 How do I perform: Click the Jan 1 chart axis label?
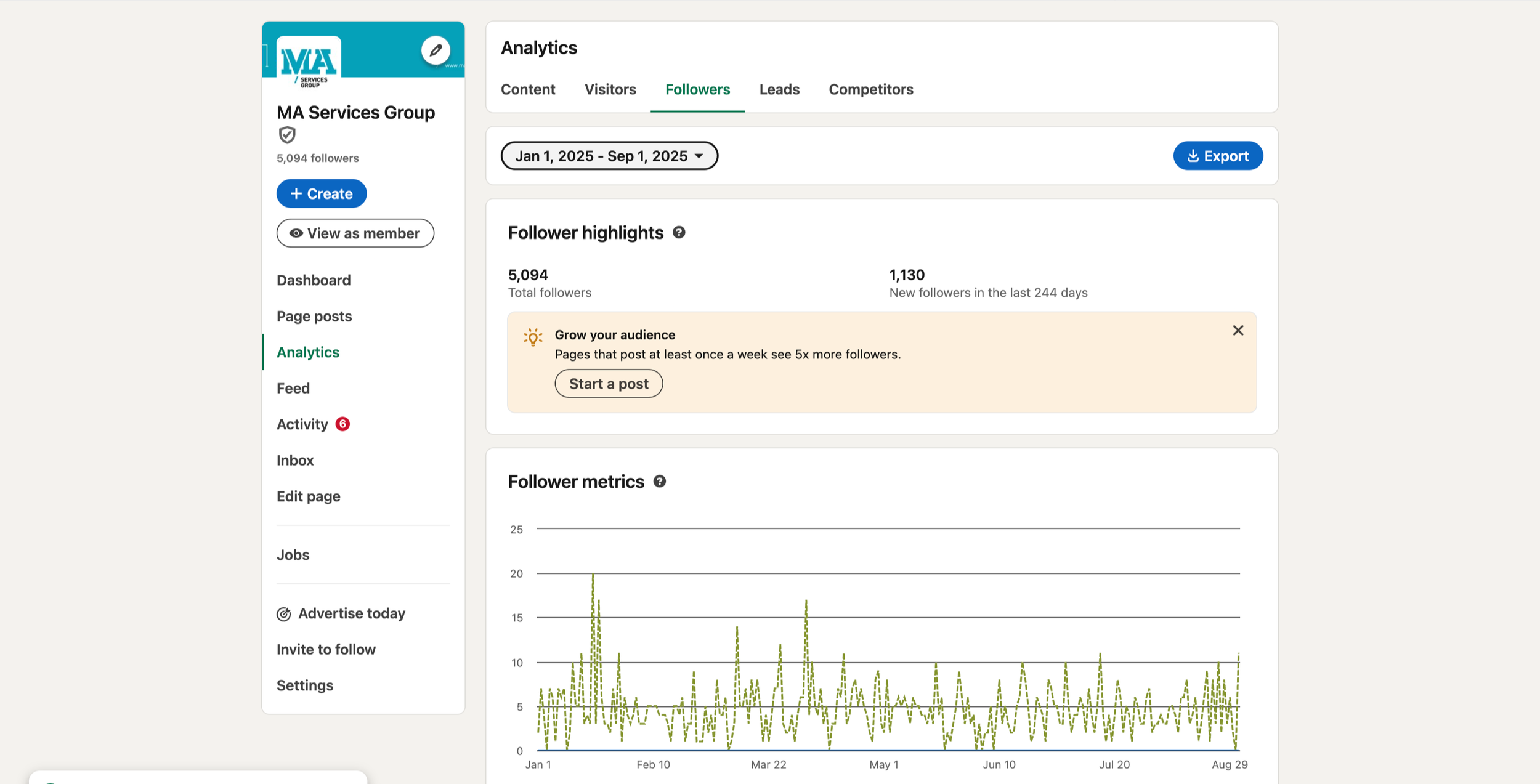(x=538, y=764)
